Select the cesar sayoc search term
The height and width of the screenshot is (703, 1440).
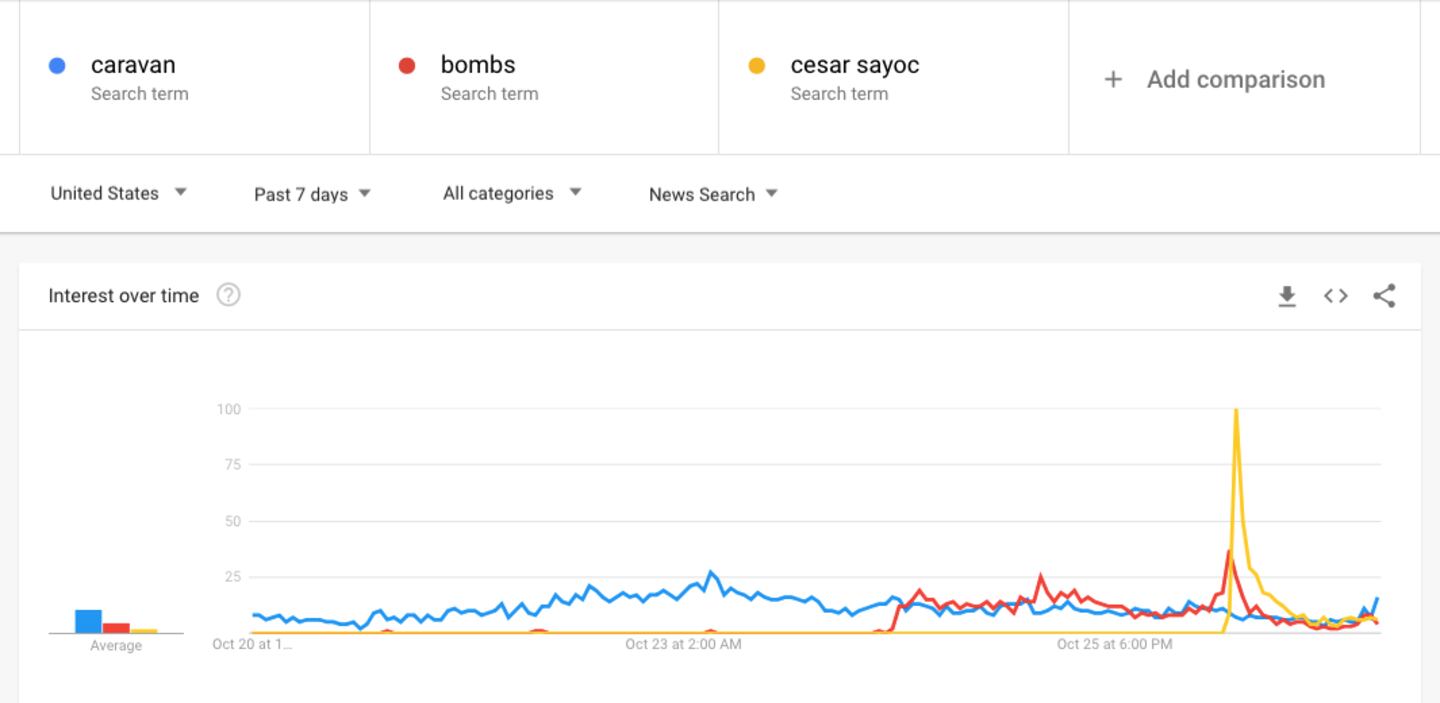click(854, 66)
